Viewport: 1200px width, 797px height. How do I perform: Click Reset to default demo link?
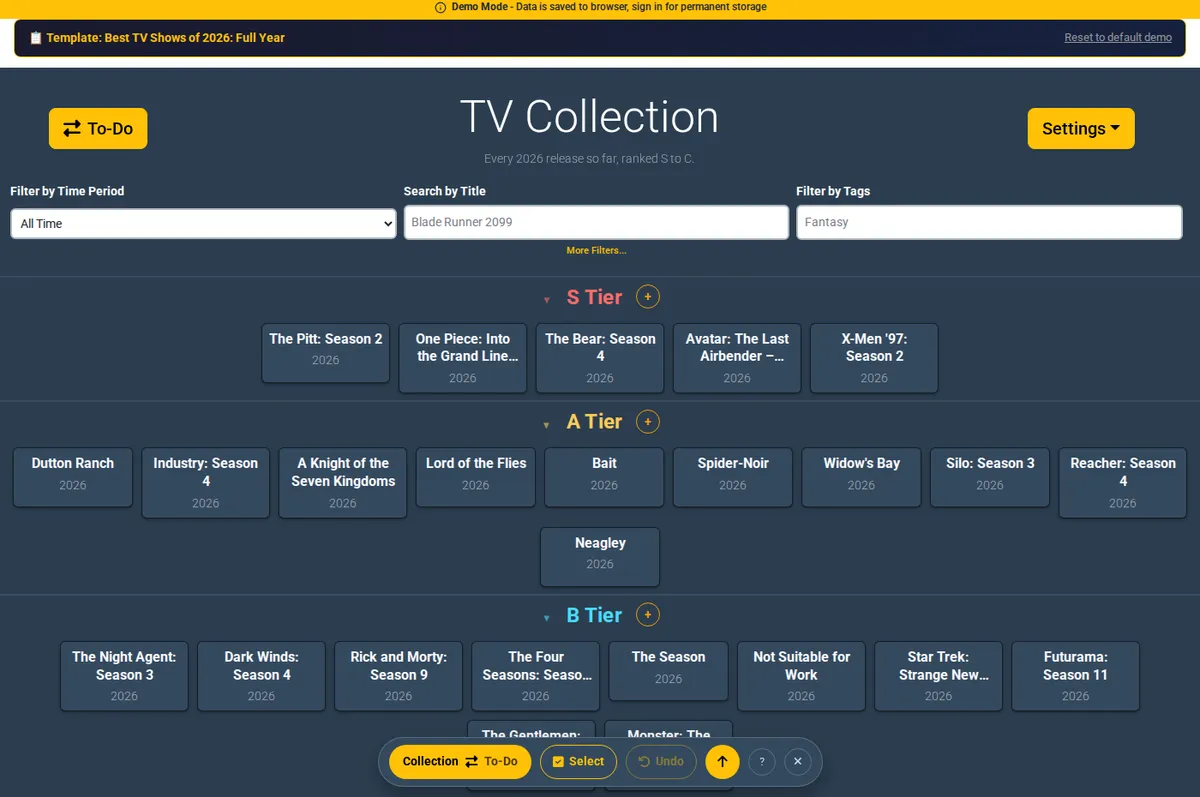click(x=1118, y=38)
